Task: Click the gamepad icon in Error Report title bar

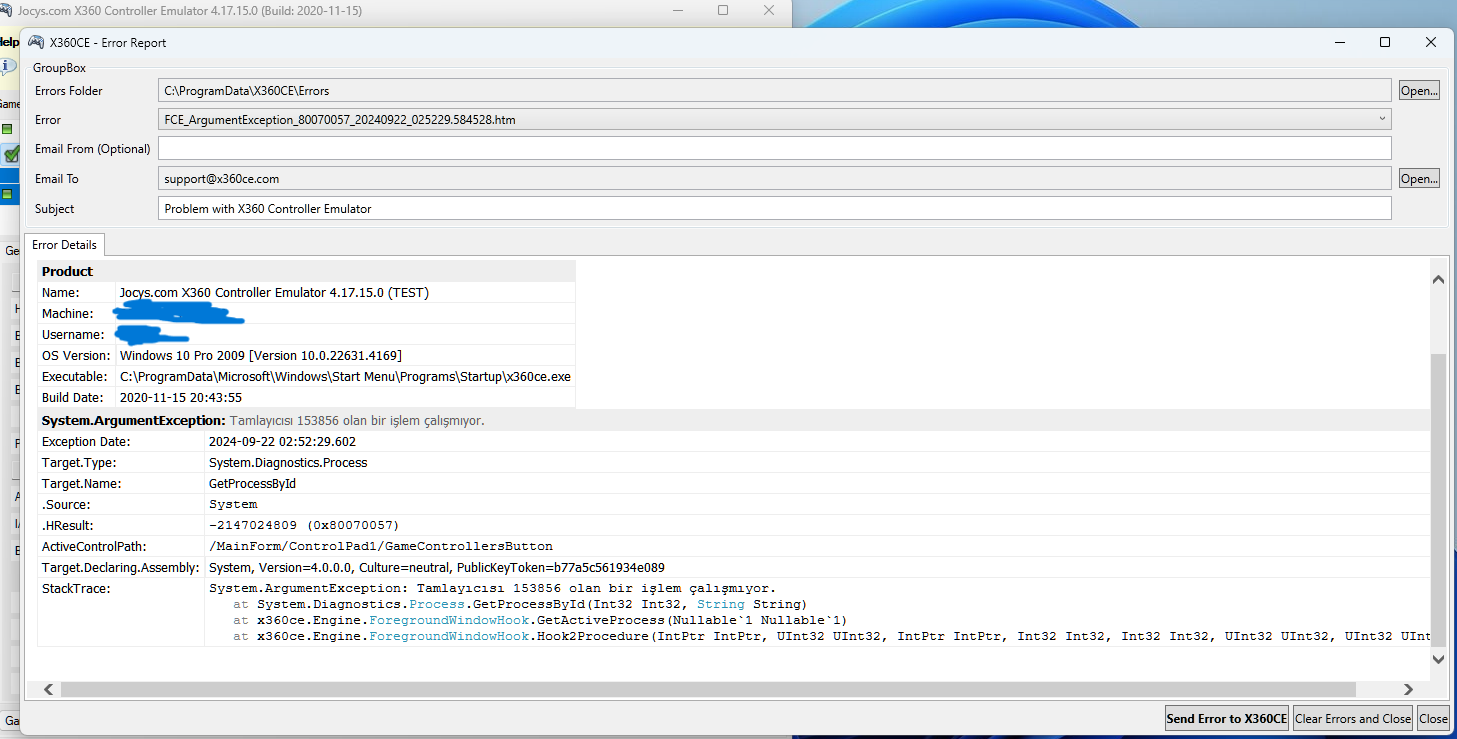Action: (36, 42)
